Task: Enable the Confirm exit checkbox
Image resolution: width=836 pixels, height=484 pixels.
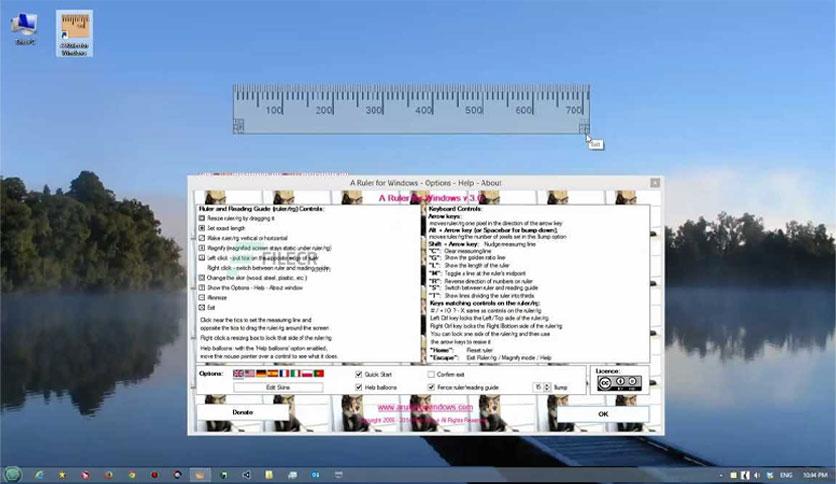Action: pyautogui.click(x=431, y=374)
